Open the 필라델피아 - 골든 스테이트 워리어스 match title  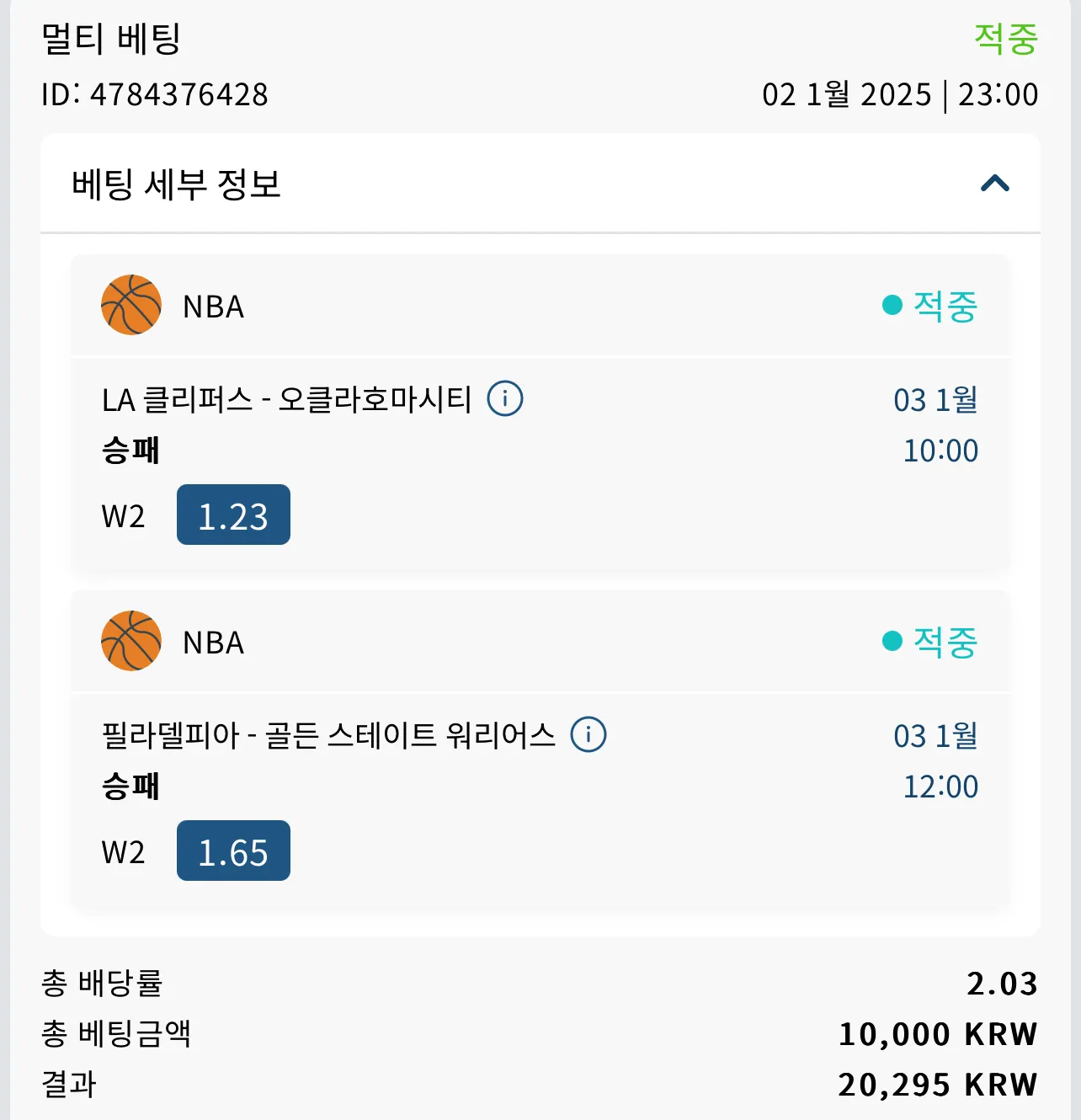pyautogui.click(x=328, y=734)
